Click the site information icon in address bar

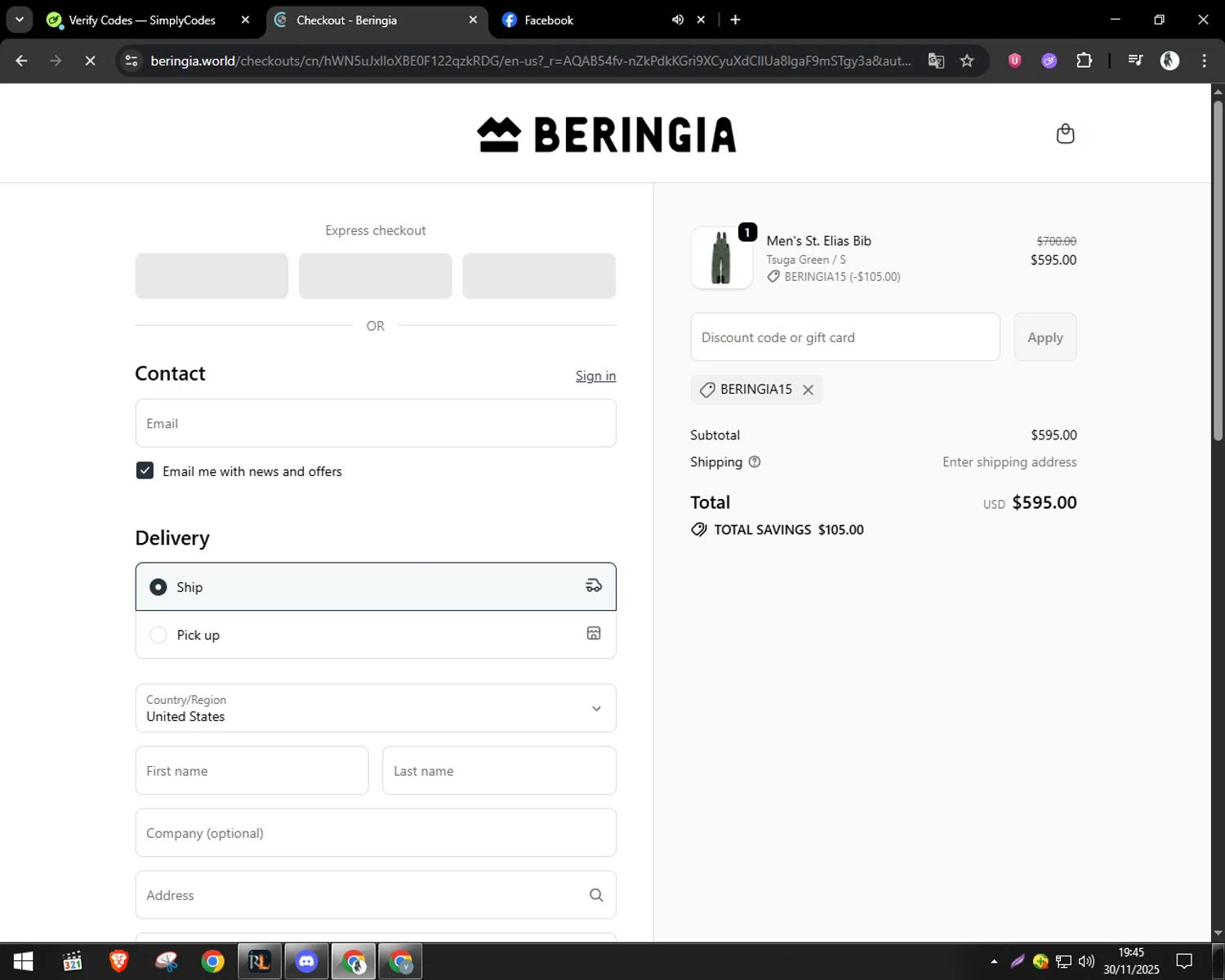(131, 60)
